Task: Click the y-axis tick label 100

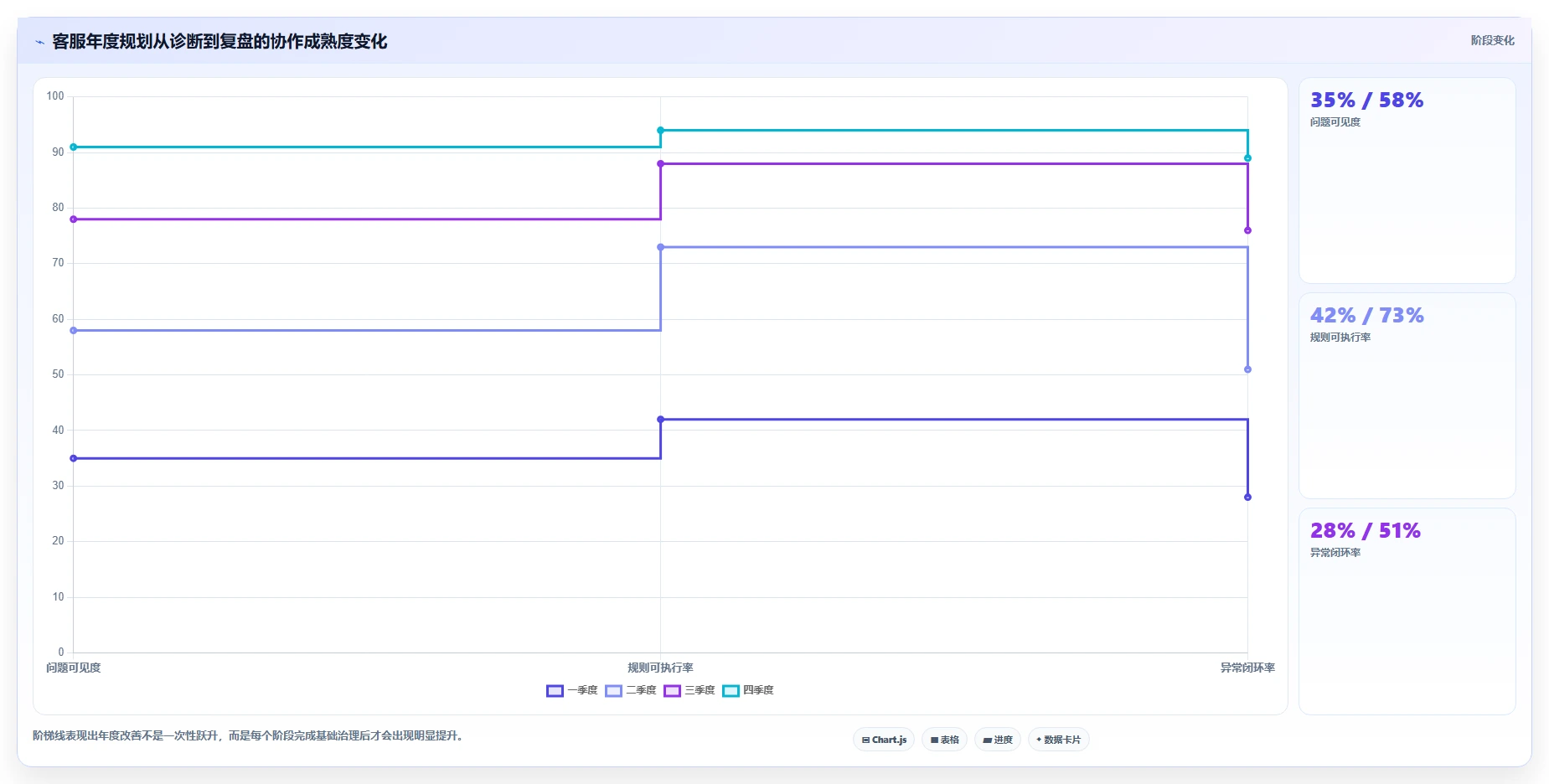Action: (x=55, y=96)
